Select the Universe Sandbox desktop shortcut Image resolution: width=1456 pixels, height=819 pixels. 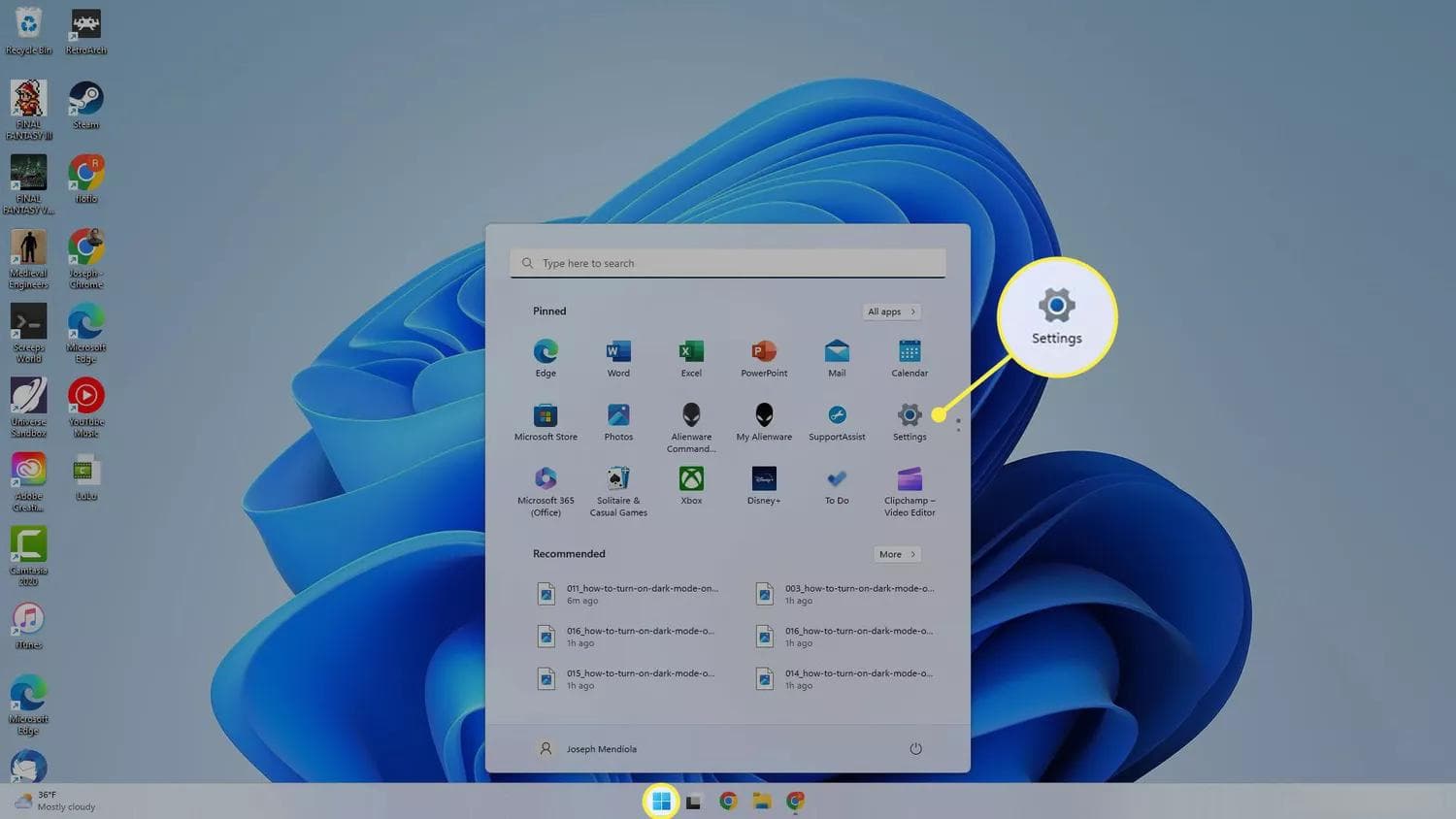[28, 408]
